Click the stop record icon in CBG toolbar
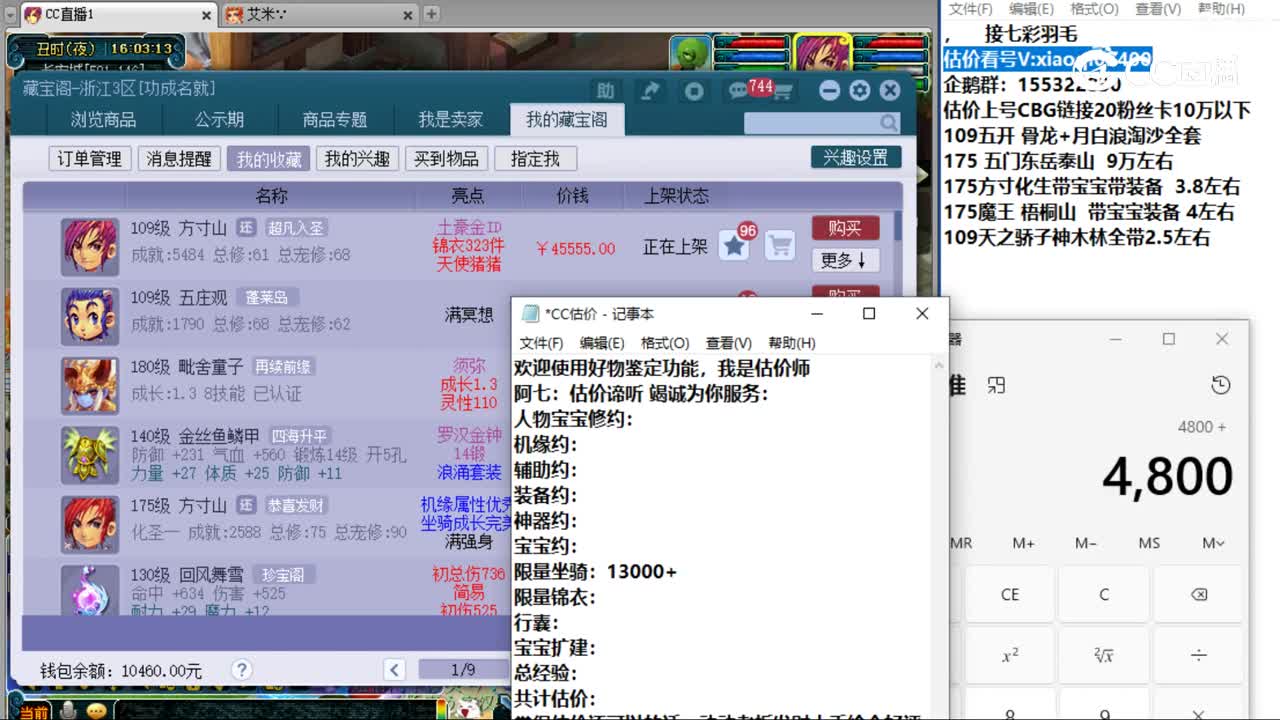The width and height of the screenshot is (1280, 720). [694, 90]
